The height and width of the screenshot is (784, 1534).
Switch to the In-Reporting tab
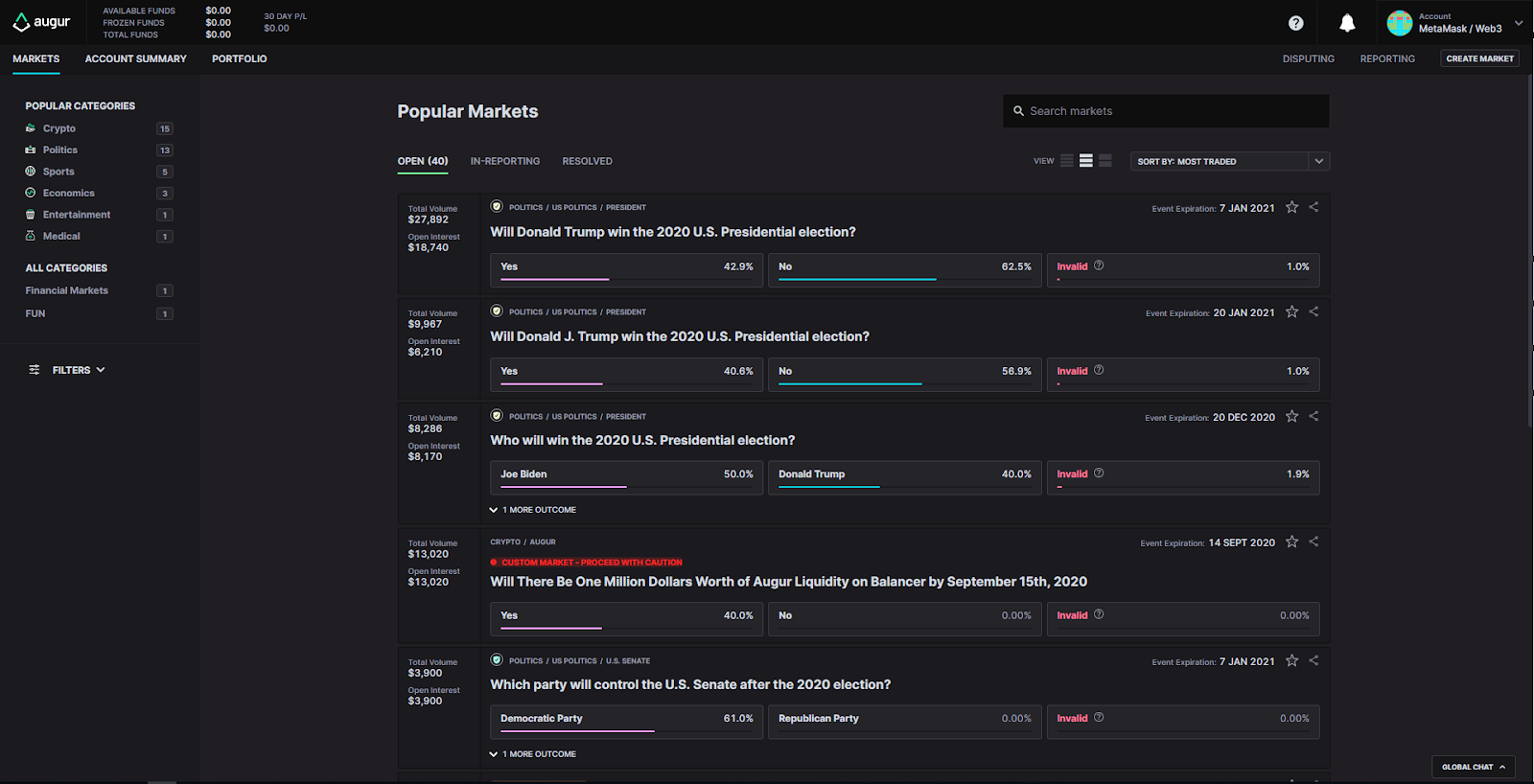[505, 161]
